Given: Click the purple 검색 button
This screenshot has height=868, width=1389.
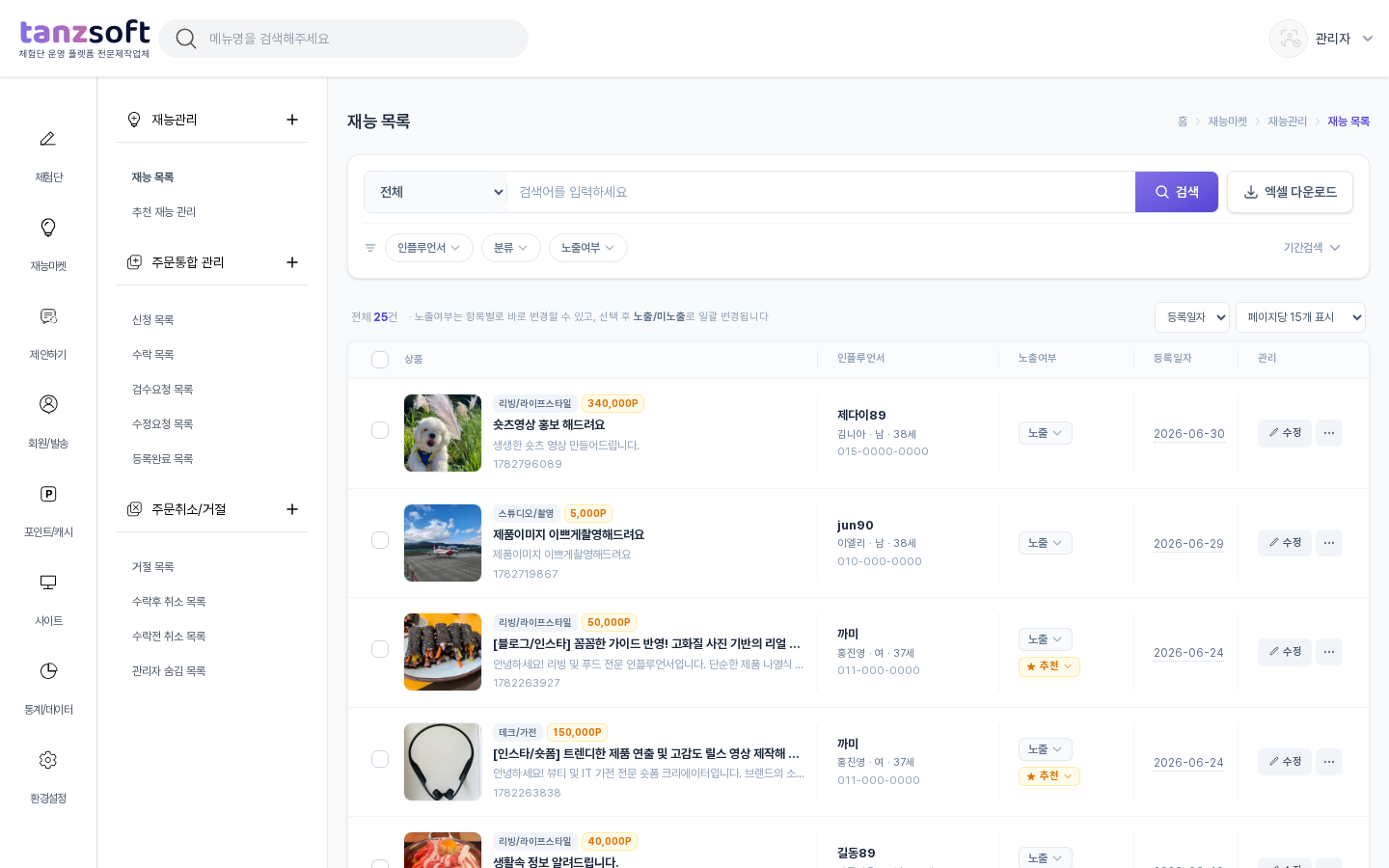Looking at the screenshot, I should pos(1177,192).
